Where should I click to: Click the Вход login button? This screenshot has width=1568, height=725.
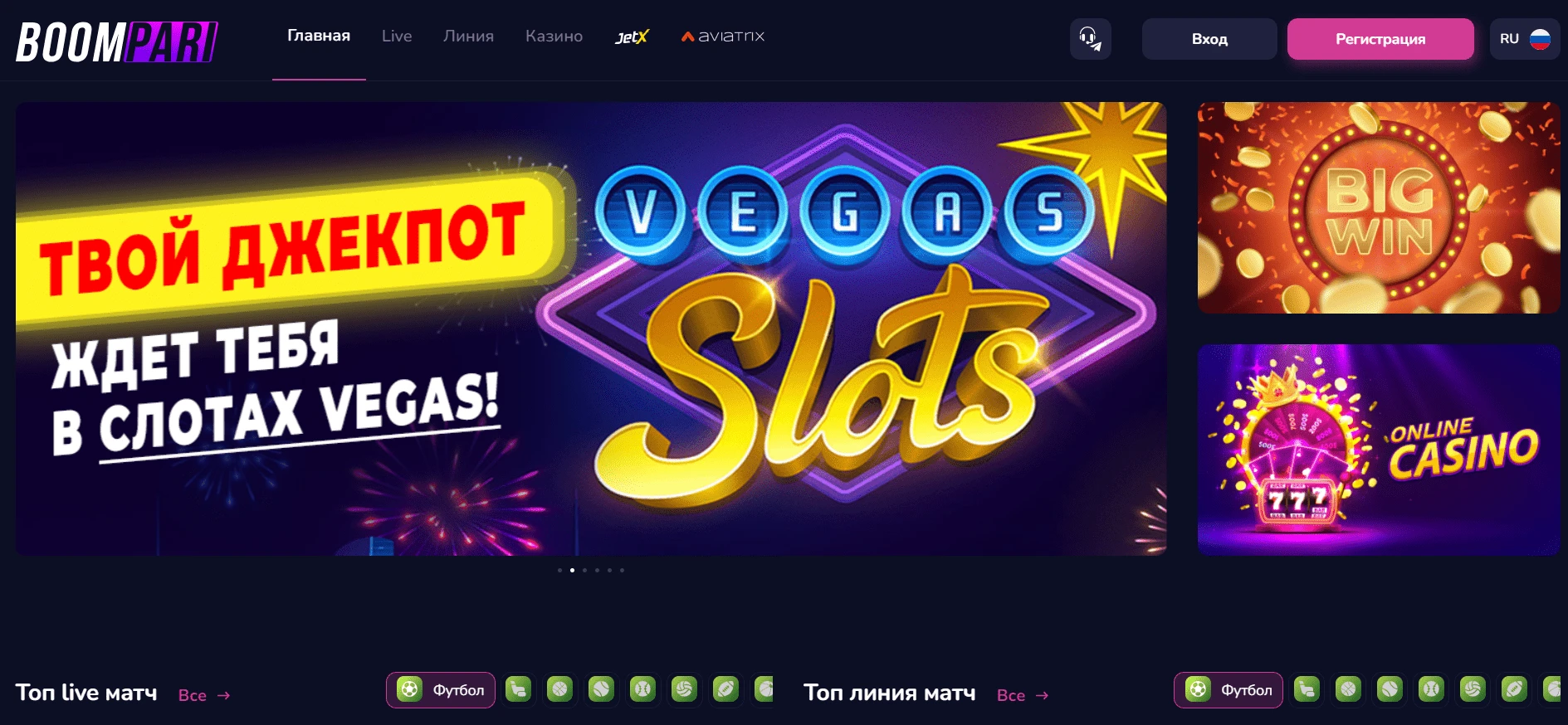click(1209, 39)
